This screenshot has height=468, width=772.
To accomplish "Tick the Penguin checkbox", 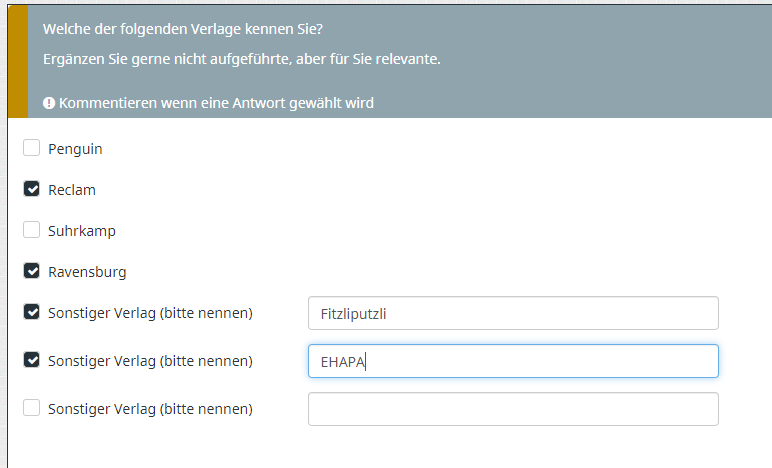I will (31, 148).
